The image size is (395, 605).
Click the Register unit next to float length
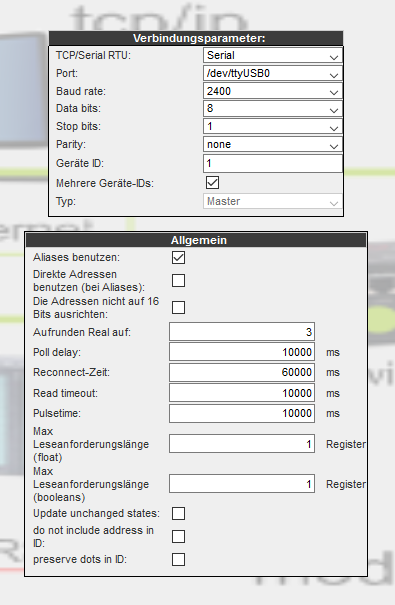click(x=346, y=444)
